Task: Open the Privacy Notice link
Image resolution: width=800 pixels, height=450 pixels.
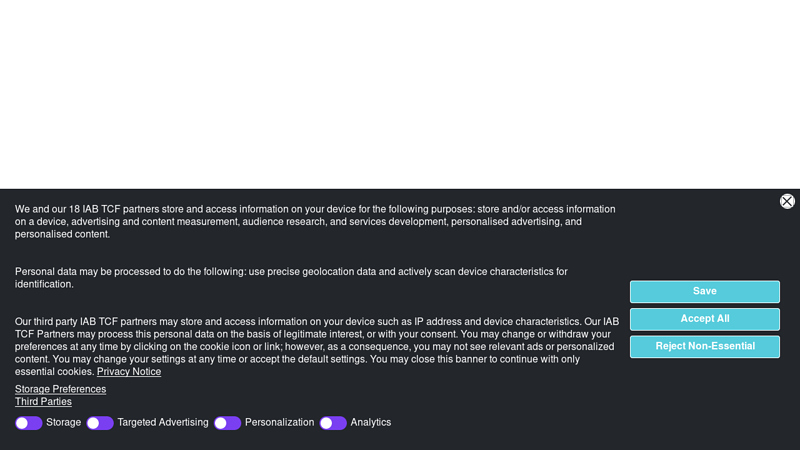Action: click(x=129, y=372)
